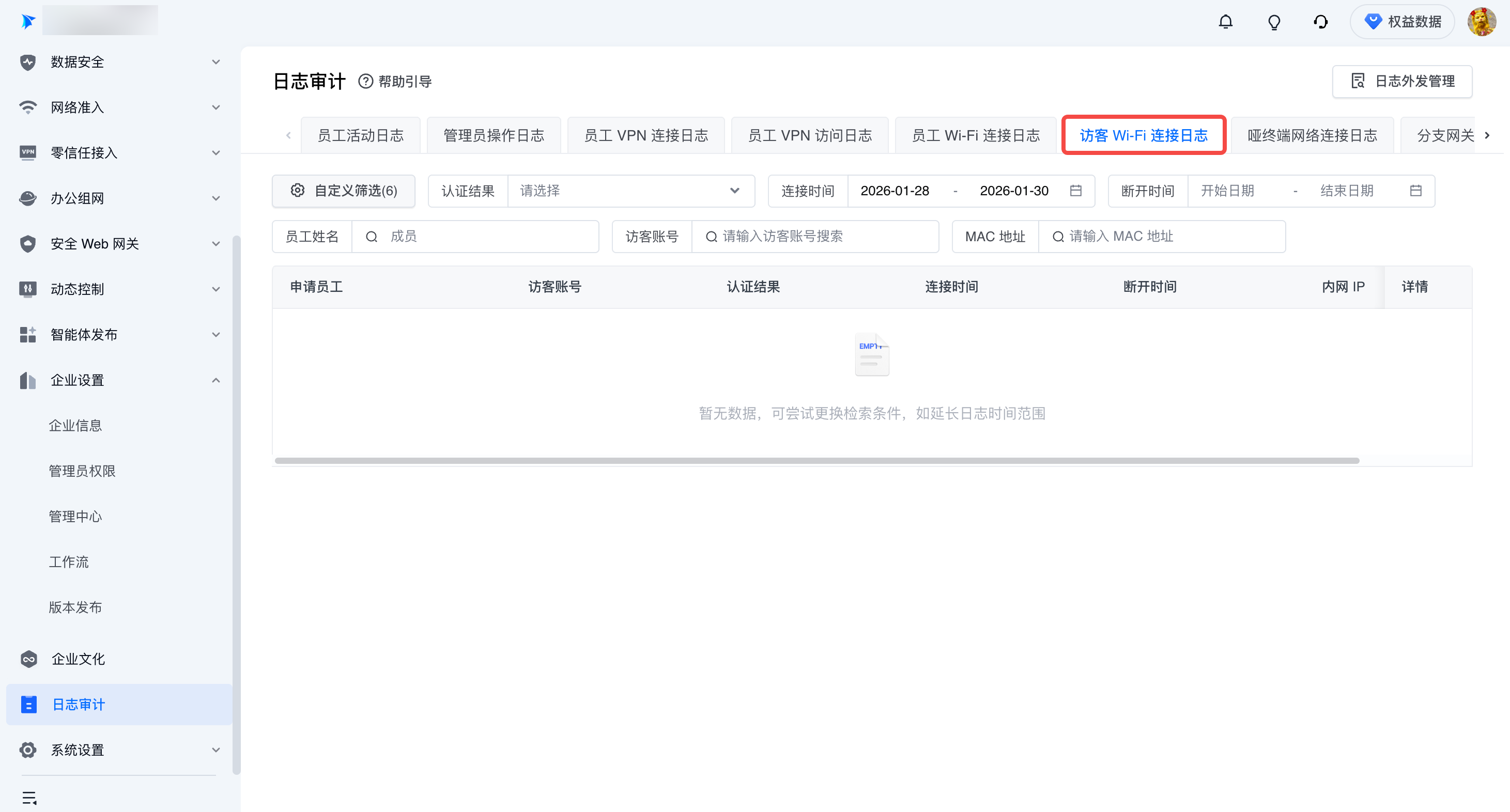
Task: Collapse the 企业设置 menu chevron
Action: 215,380
